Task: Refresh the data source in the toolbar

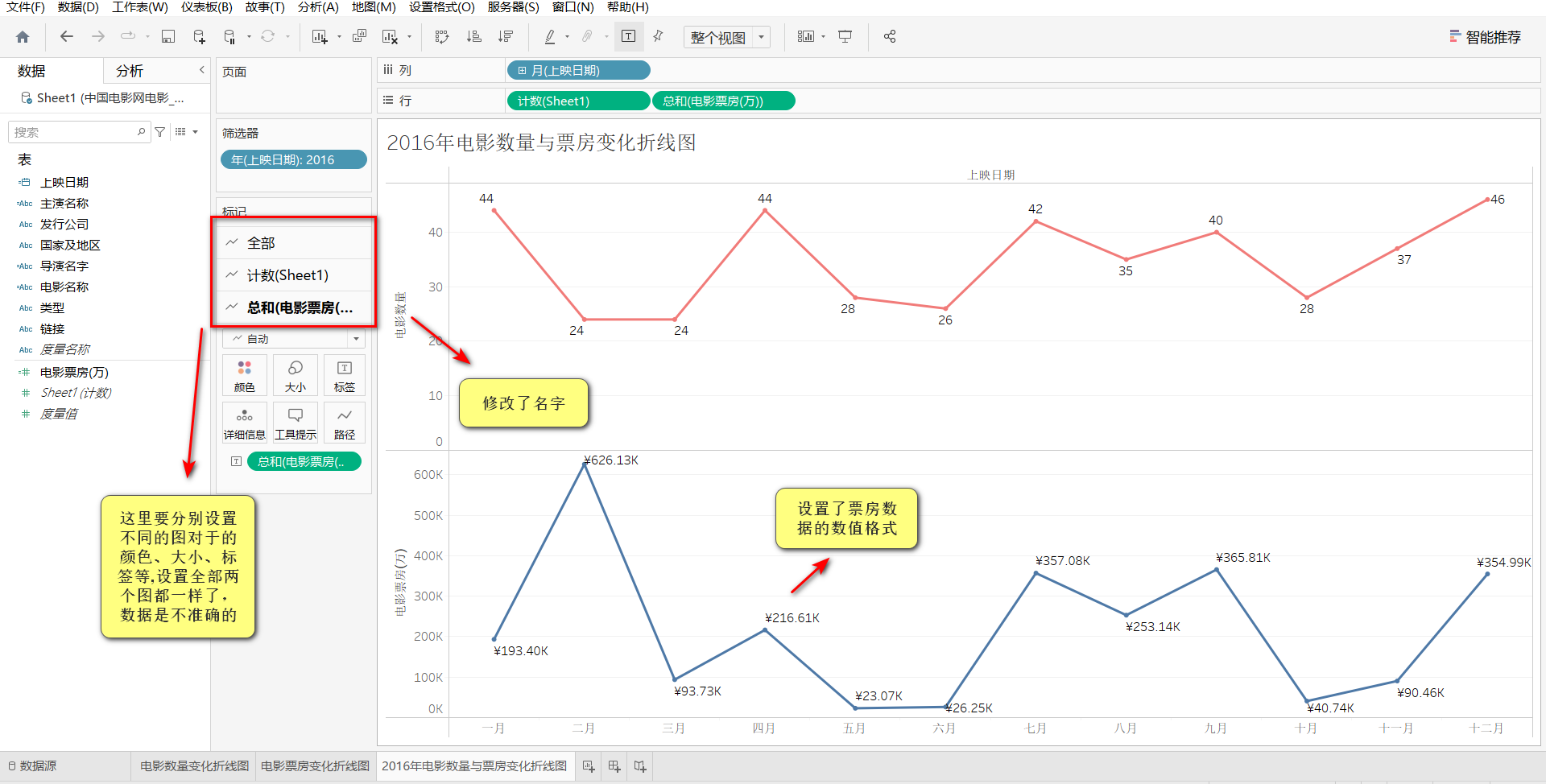Action: pos(268,37)
